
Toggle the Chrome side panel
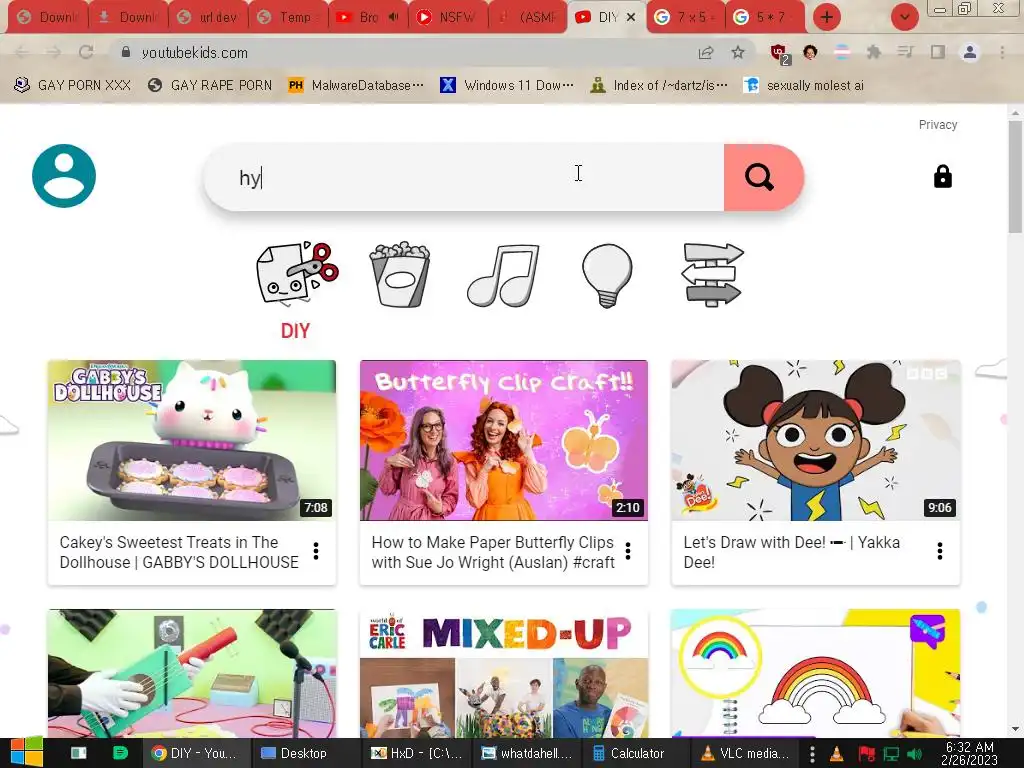[x=937, y=52]
